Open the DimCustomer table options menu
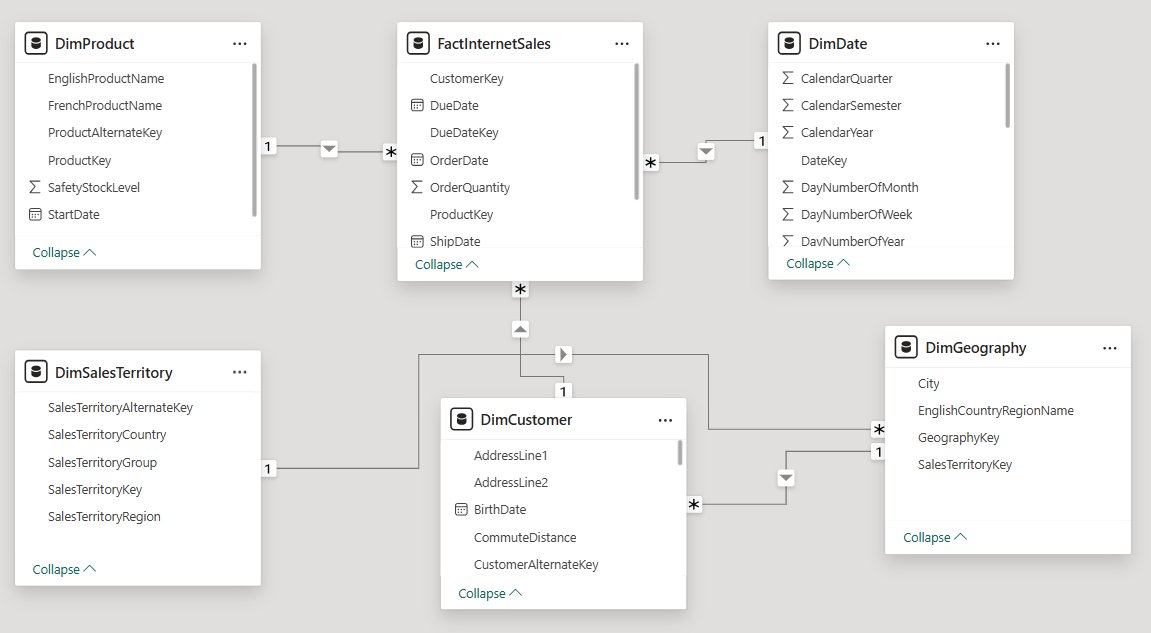This screenshot has width=1151, height=633. (665, 420)
